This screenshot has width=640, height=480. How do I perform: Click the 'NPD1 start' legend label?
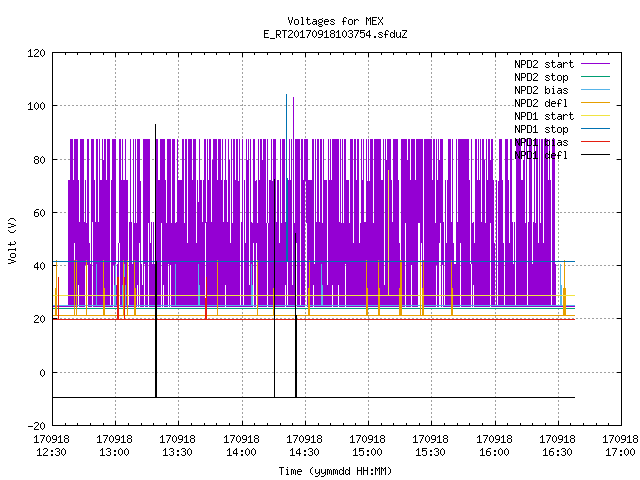coord(544,116)
